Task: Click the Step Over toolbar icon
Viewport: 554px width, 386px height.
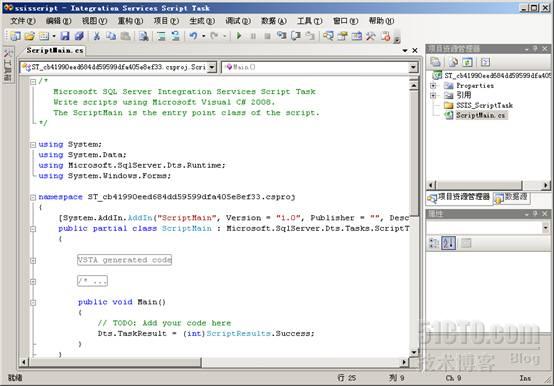Action: tap(296, 36)
